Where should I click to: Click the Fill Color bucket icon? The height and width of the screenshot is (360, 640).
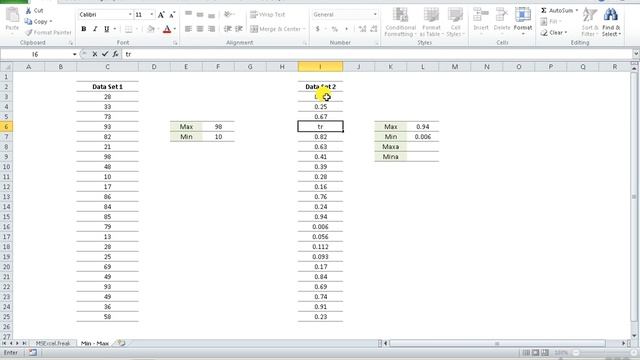point(151,29)
